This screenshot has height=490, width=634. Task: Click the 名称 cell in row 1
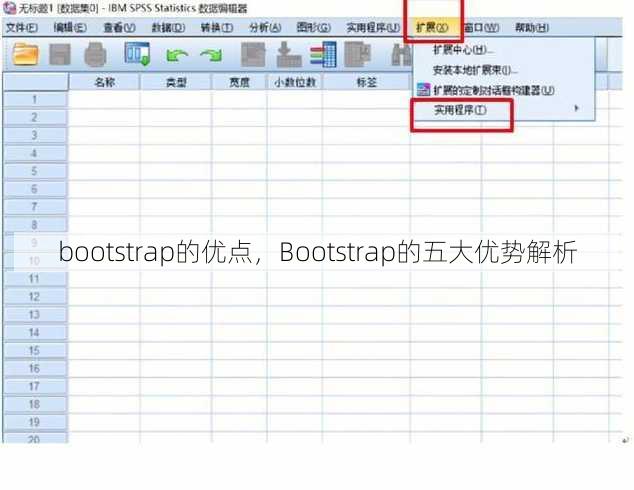(104, 99)
